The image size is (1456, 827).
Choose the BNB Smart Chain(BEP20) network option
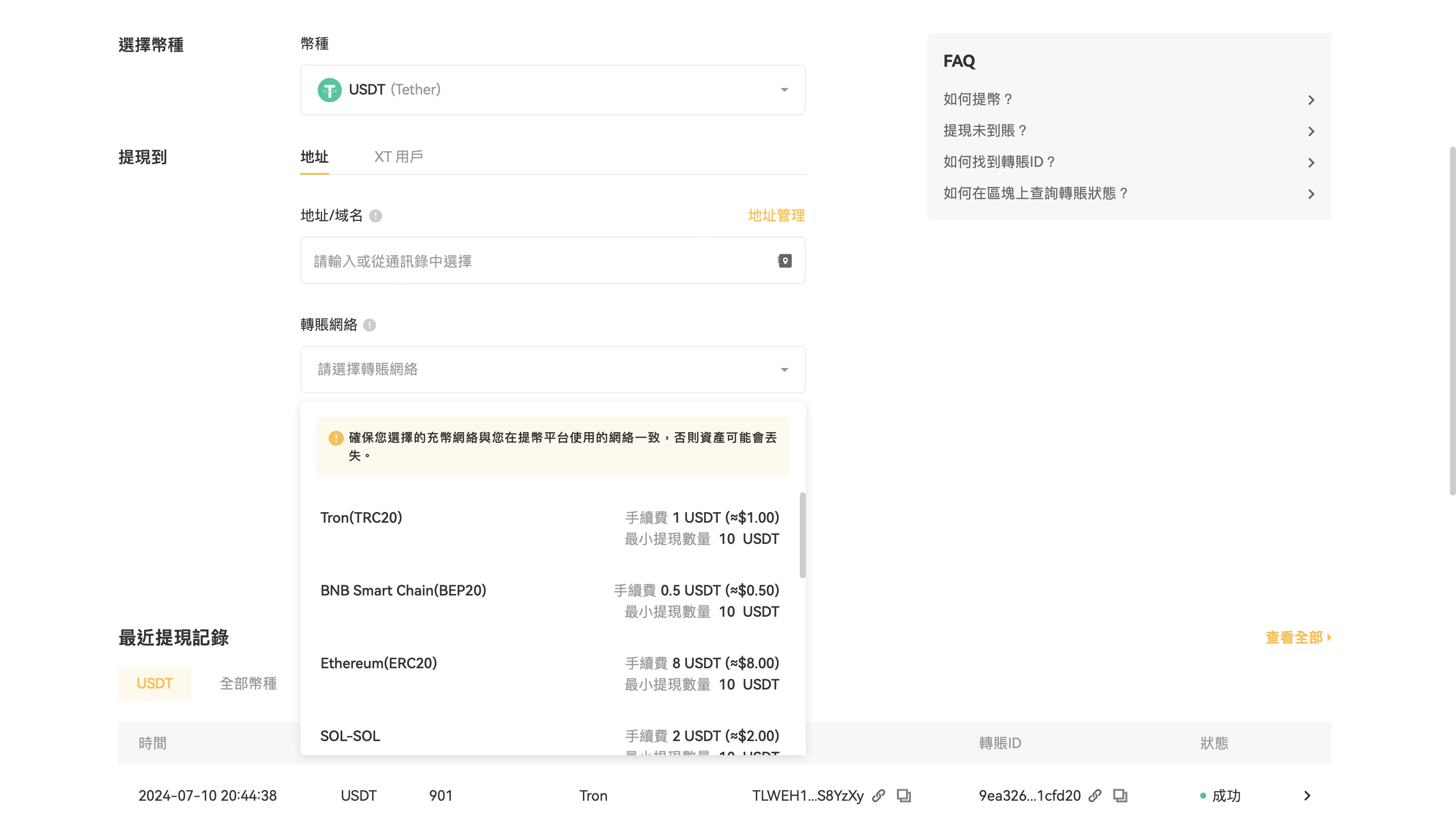coord(549,601)
